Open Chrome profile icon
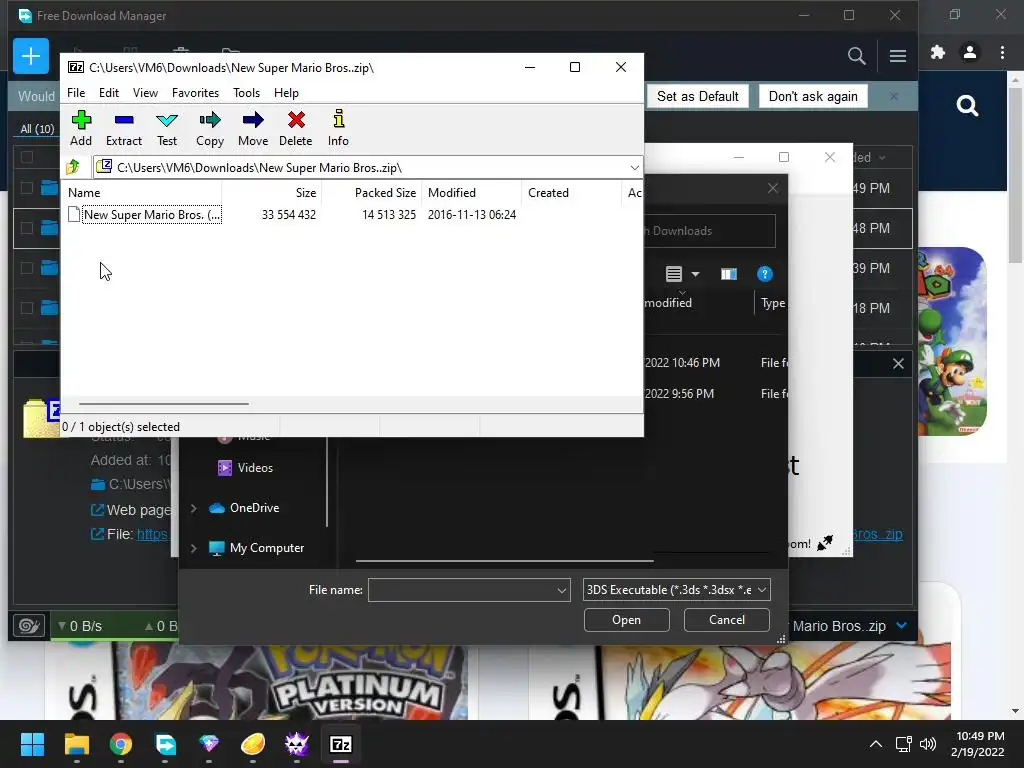 pos(970,52)
